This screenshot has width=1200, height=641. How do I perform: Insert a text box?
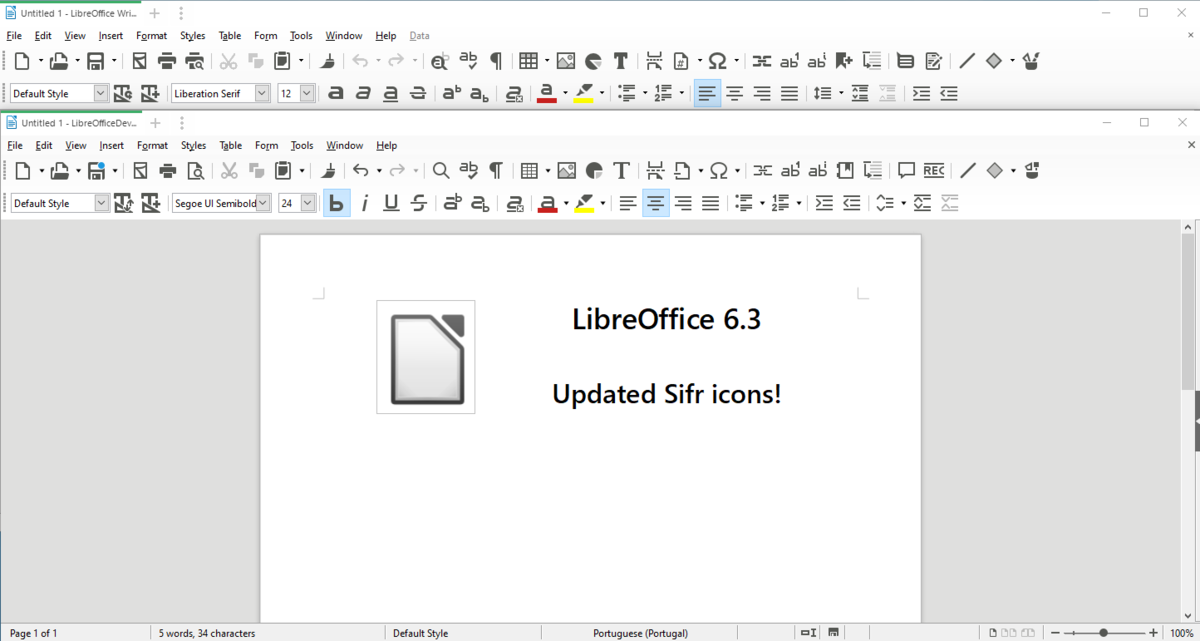coord(620,170)
